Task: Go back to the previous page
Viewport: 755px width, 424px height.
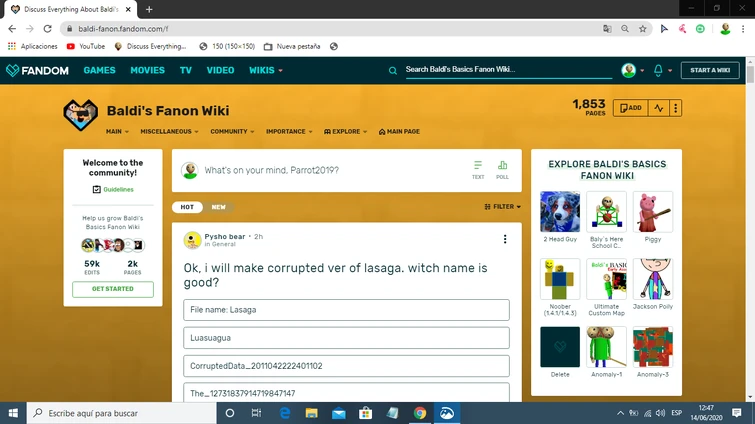Action: 12,29
